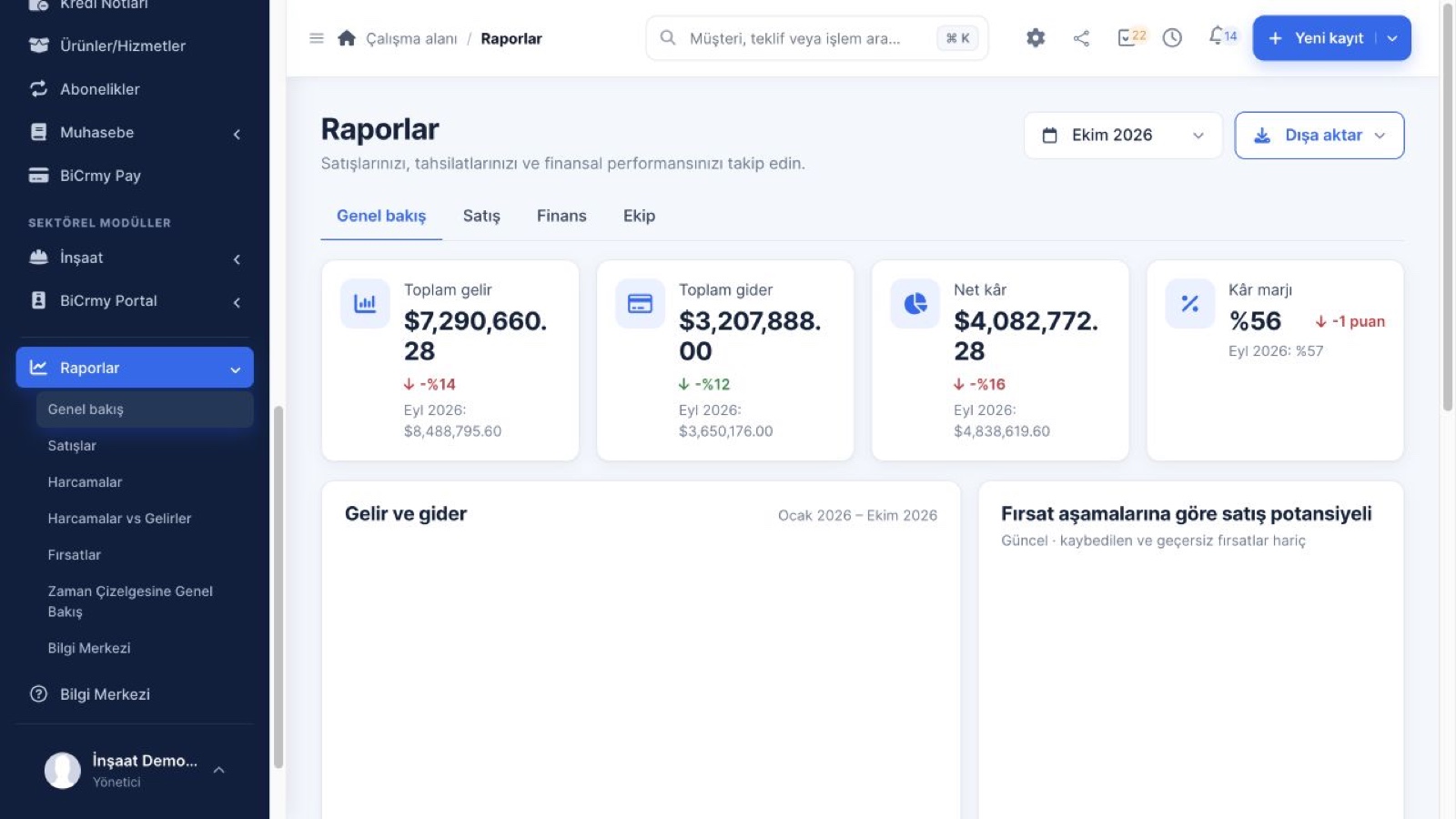Toggle sidebar with hamburger menu icon
Image resolution: width=1456 pixels, height=819 pixels.
pyautogui.click(x=317, y=38)
